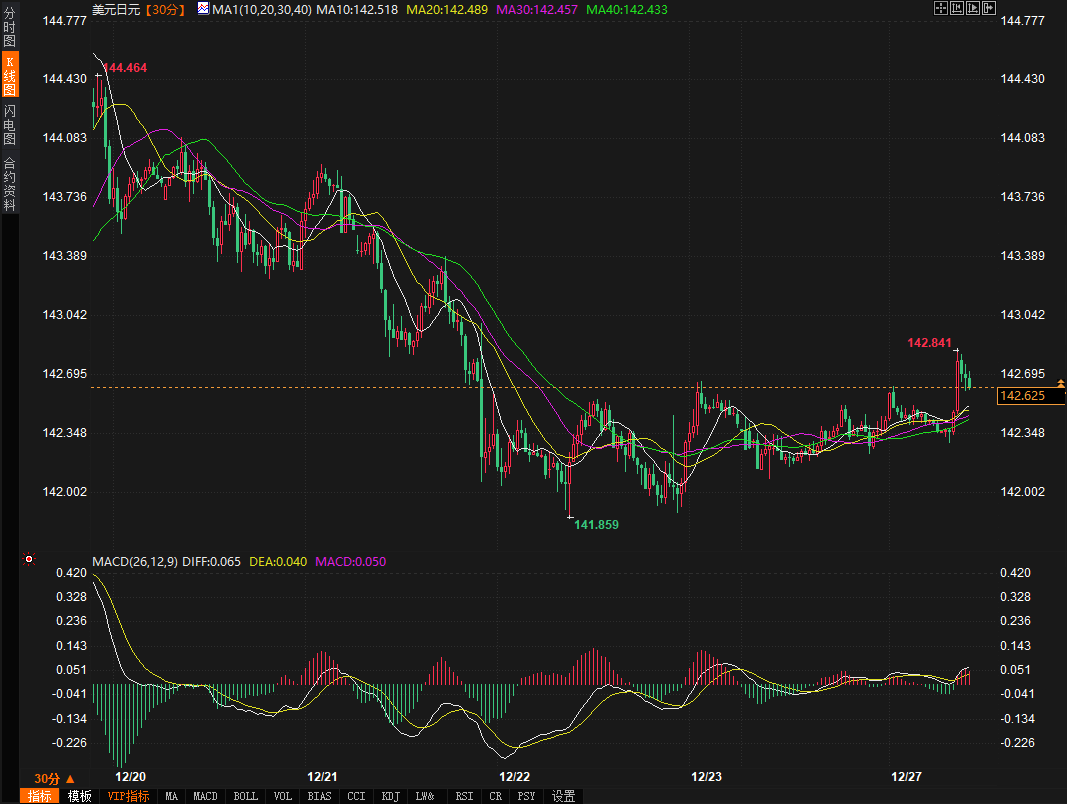Viewport: 1067px width, 804px height.
Task: Click the MA1 indicator chart icon
Action: click(x=203, y=9)
